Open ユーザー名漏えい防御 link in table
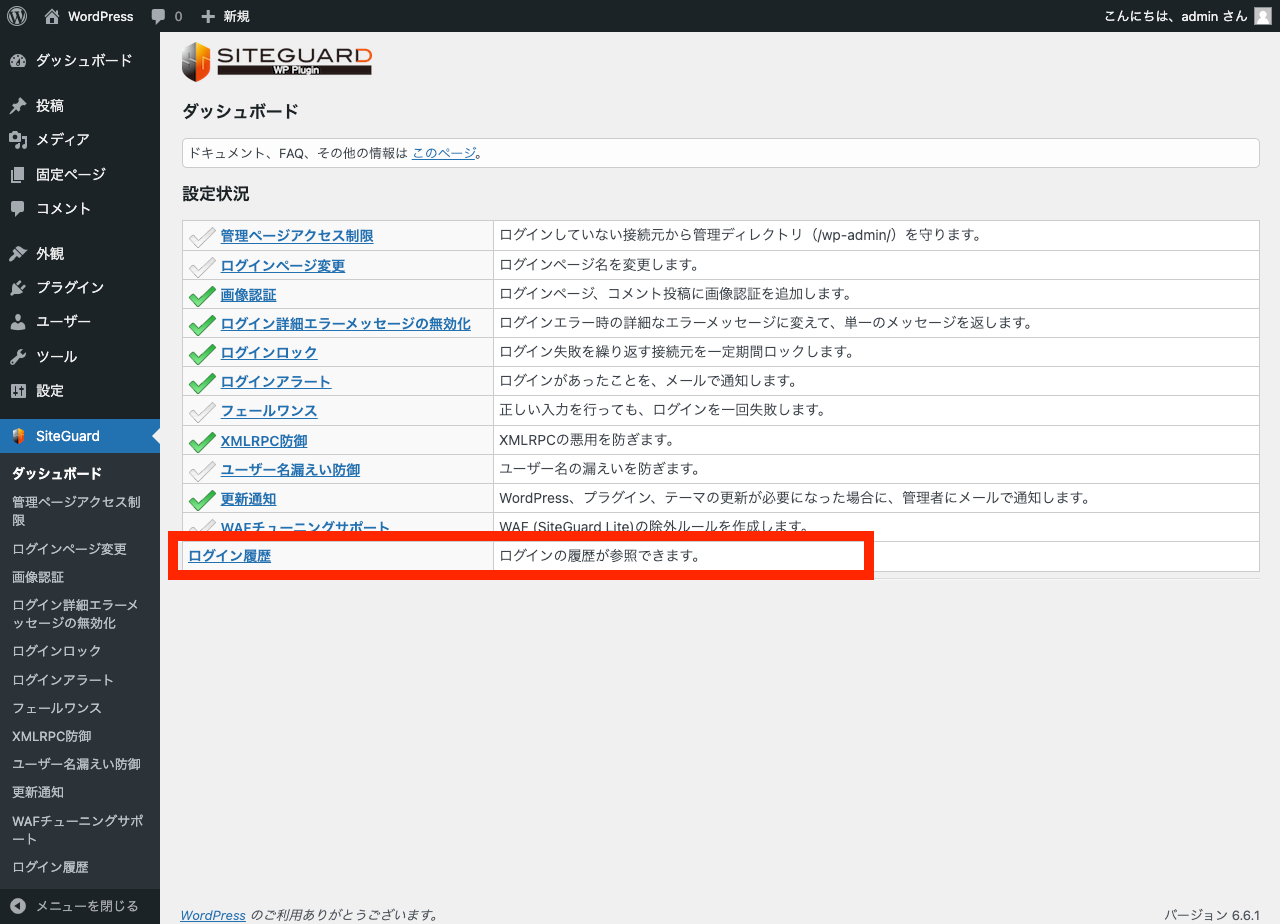The width and height of the screenshot is (1280, 924). [290, 470]
